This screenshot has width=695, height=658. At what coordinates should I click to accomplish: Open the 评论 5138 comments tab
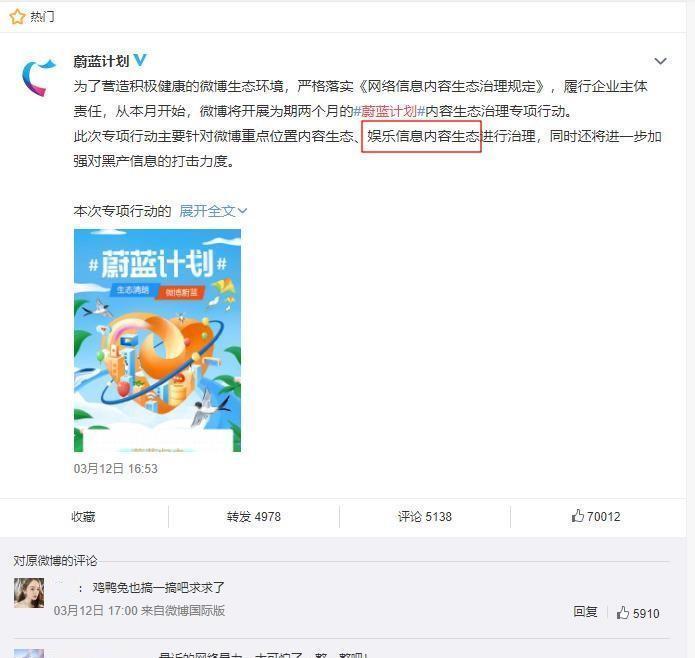click(425, 517)
